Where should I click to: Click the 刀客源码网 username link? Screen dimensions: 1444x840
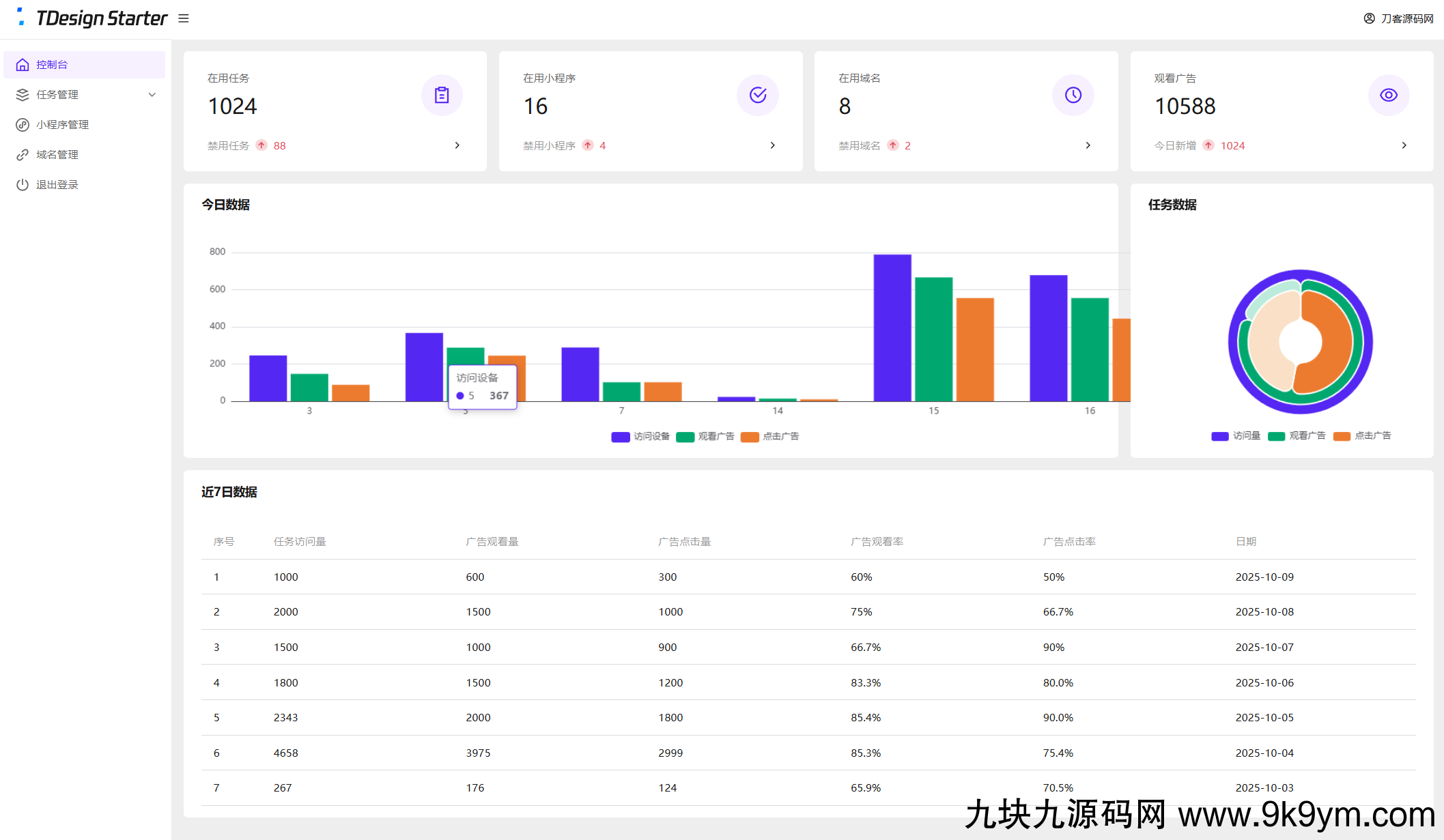click(1406, 18)
